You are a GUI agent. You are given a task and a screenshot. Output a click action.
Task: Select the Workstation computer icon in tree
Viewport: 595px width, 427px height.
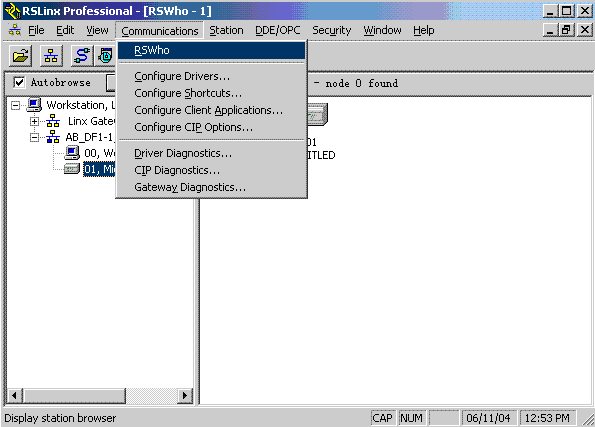point(34,105)
